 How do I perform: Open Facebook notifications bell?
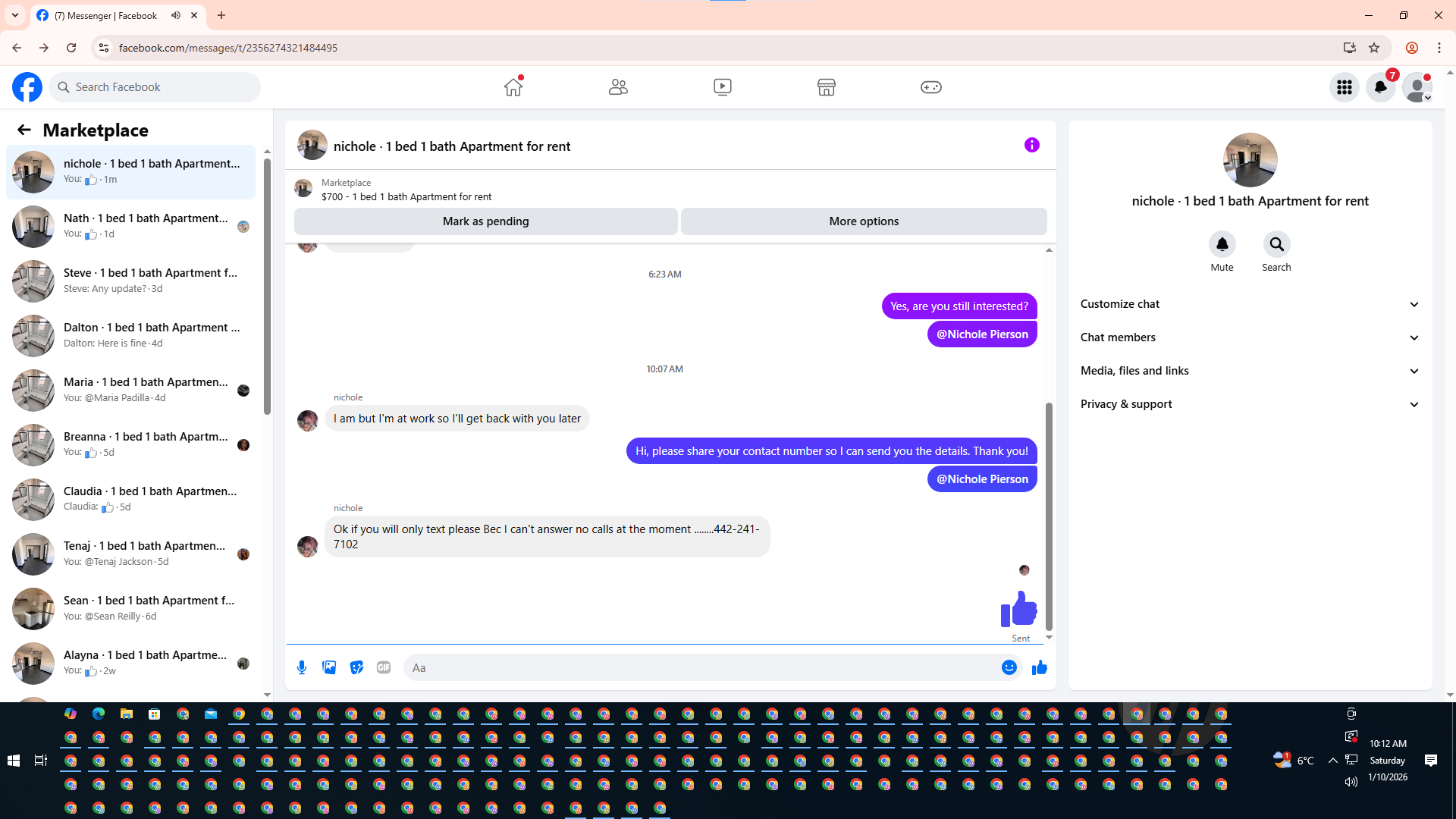click(x=1380, y=87)
